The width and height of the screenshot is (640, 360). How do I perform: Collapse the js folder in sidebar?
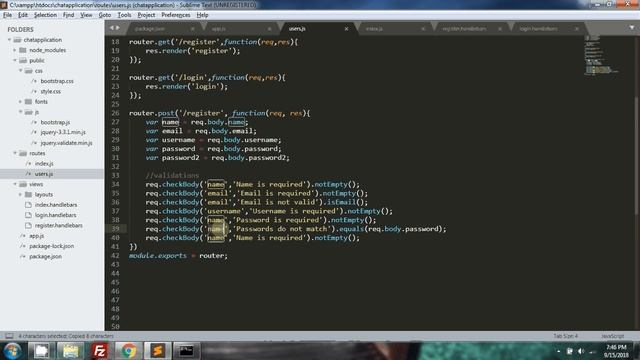click(x=20, y=112)
